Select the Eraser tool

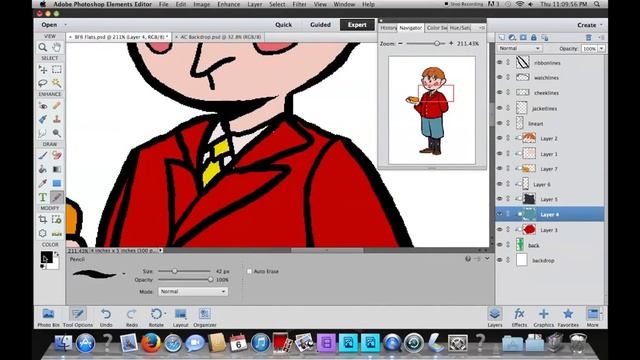coord(57,156)
